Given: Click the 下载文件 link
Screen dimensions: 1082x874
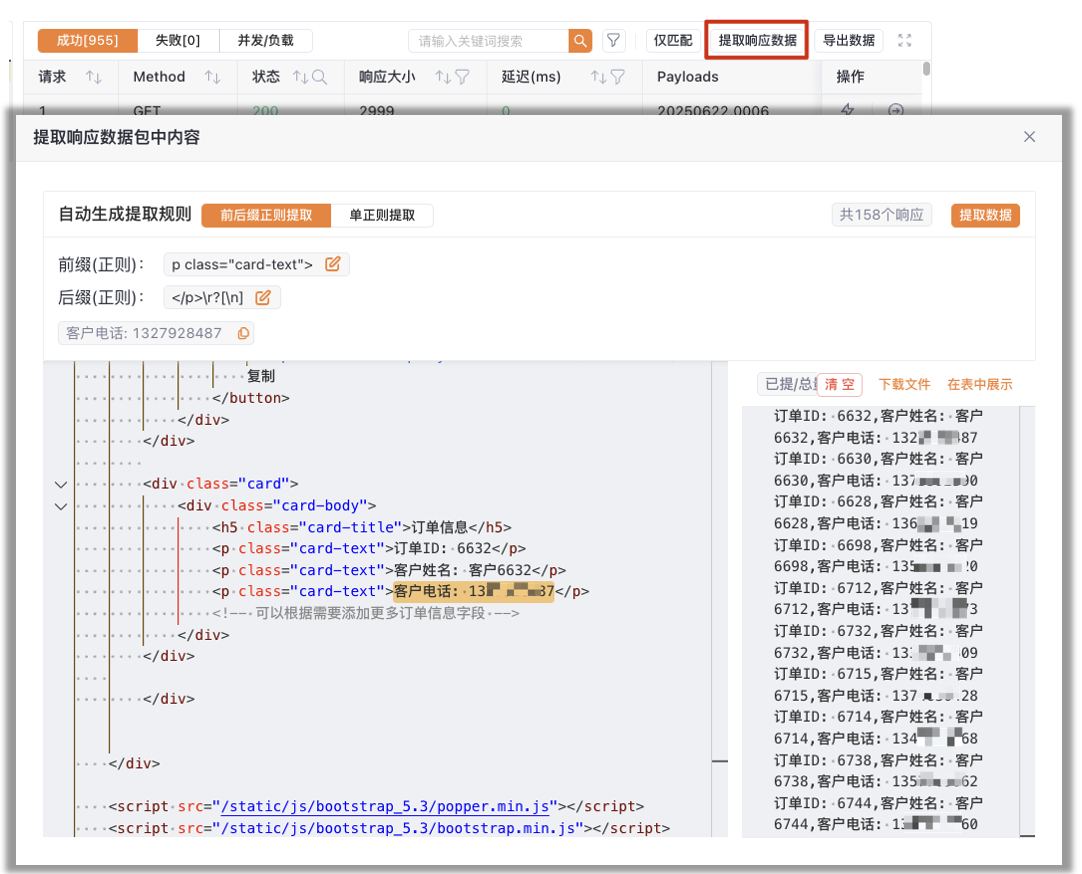Looking at the screenshot, I should pyautogui.click(x=904, y=384).
